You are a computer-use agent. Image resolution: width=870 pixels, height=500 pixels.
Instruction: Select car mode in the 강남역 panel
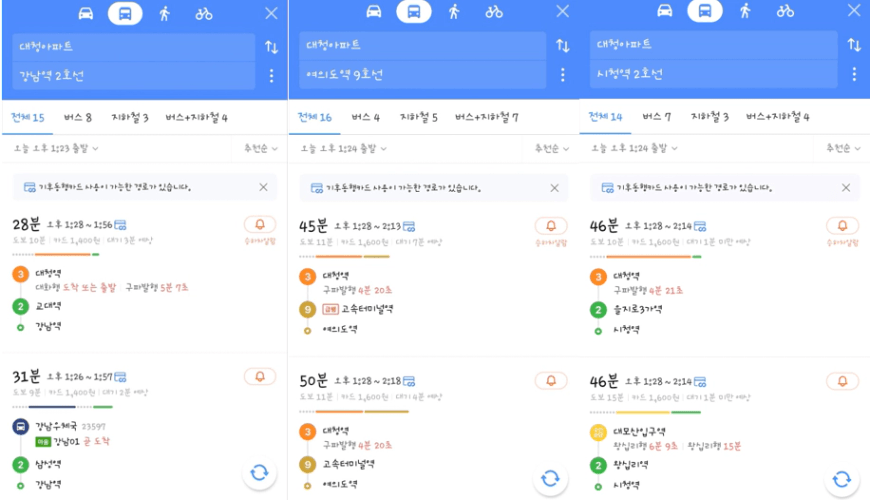coord(85,13)
